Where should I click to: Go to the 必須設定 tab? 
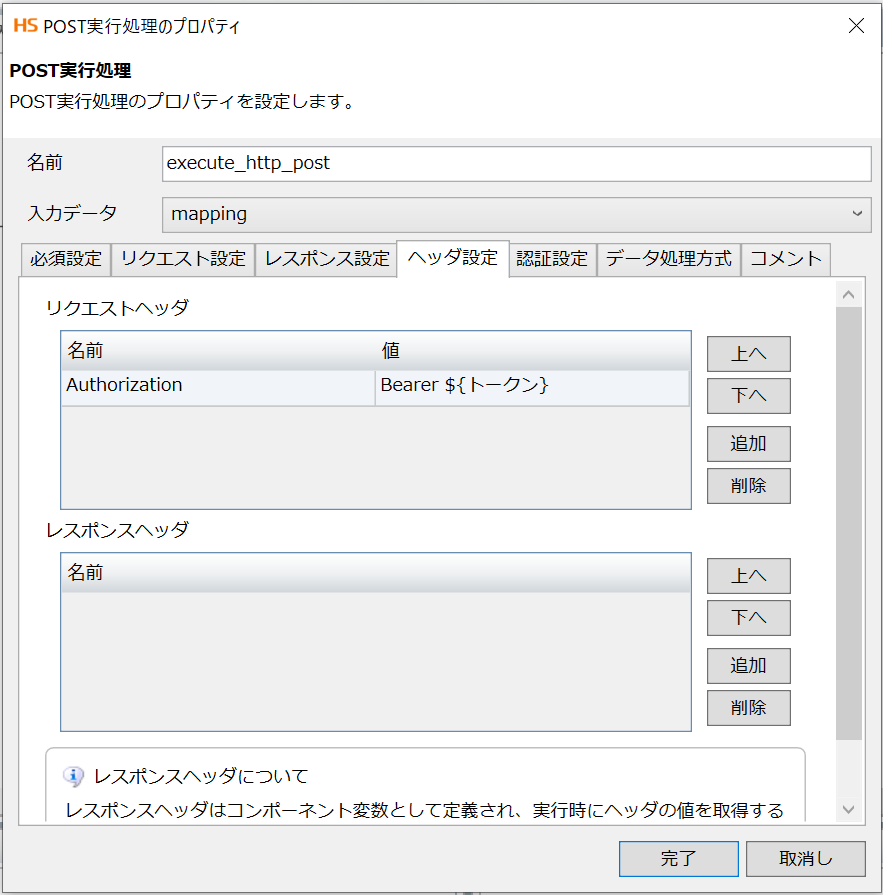point(65,259)
